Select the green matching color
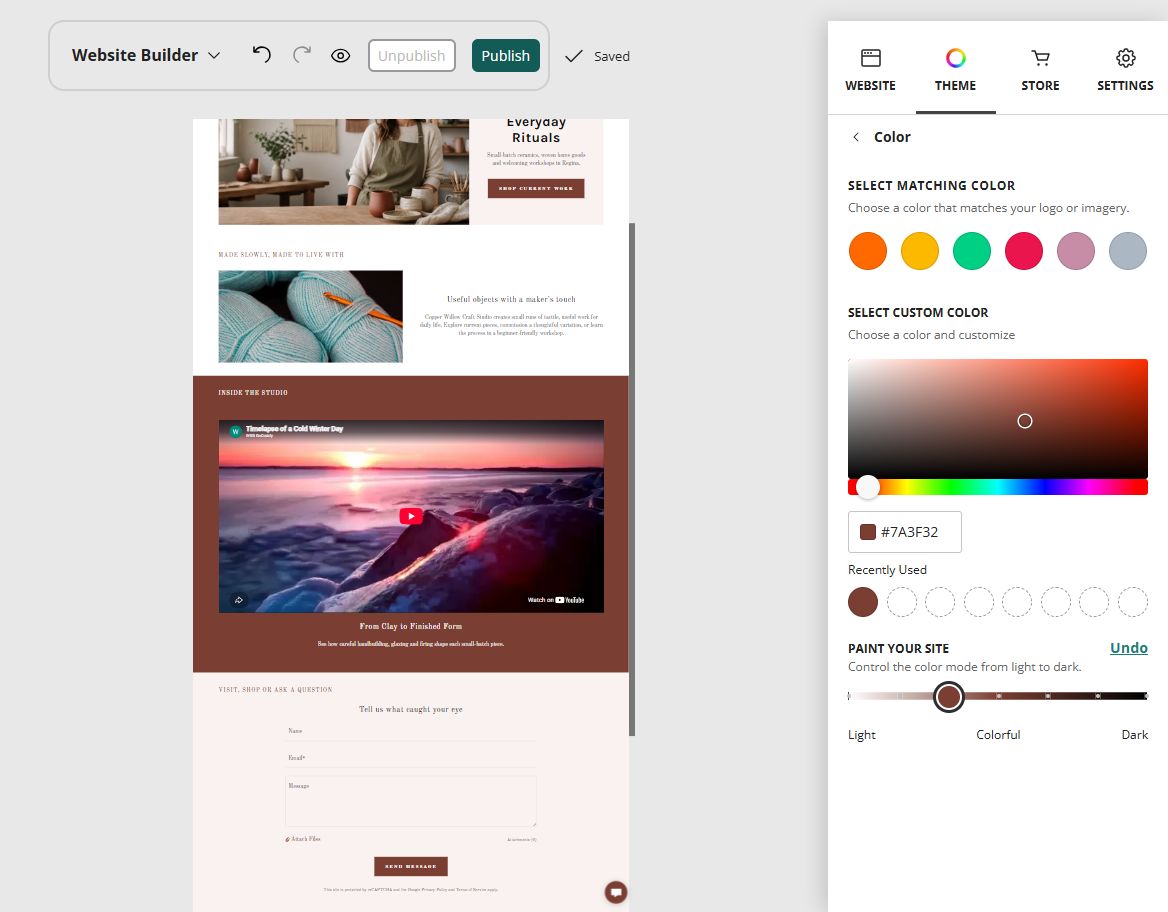Viewport: 1168px width, 912px height. tap(972, 250)
